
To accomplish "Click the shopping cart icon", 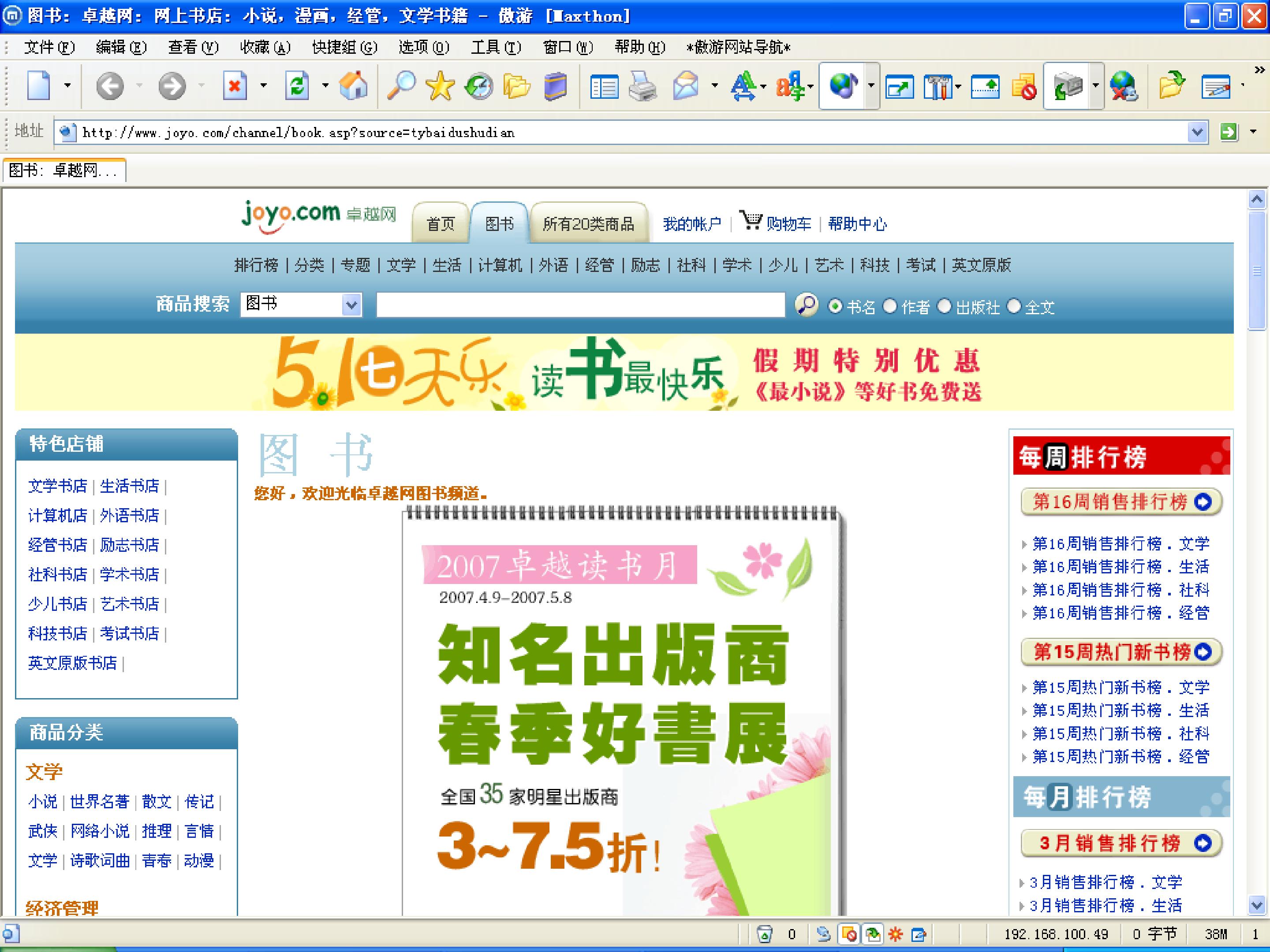I will pos(751,220).
